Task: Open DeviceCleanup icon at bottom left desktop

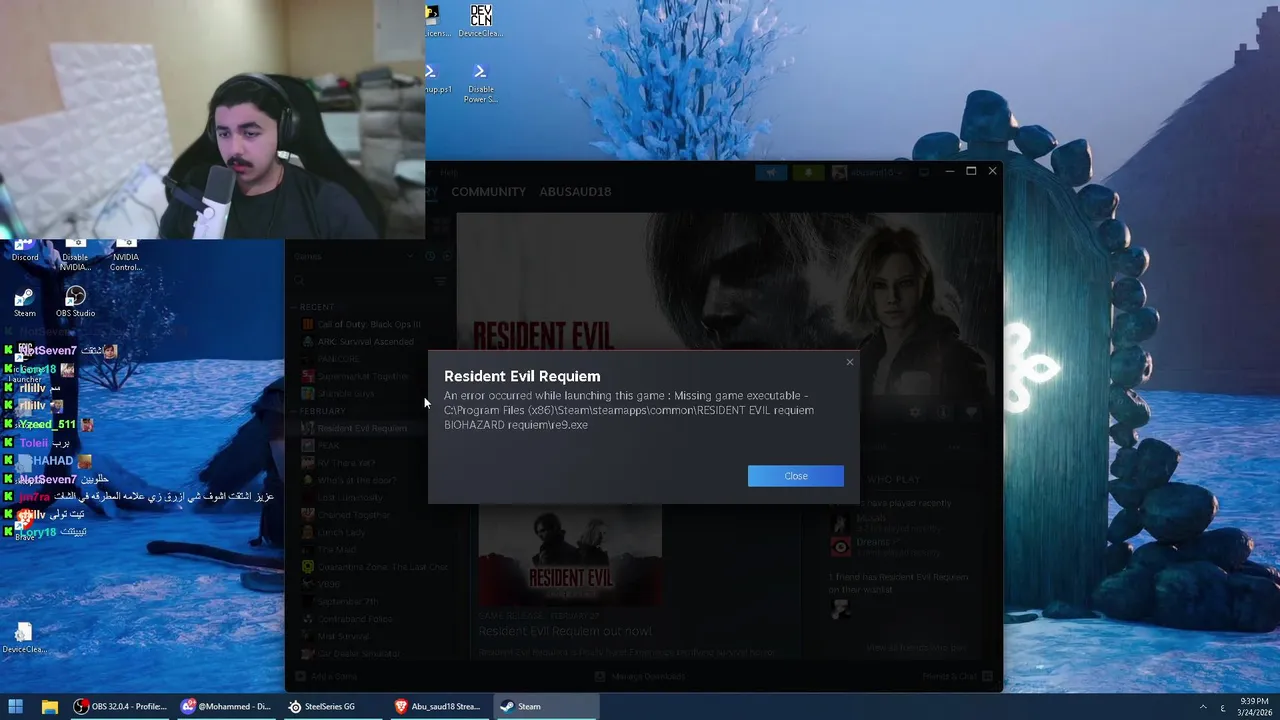Action: coord(24,638)
